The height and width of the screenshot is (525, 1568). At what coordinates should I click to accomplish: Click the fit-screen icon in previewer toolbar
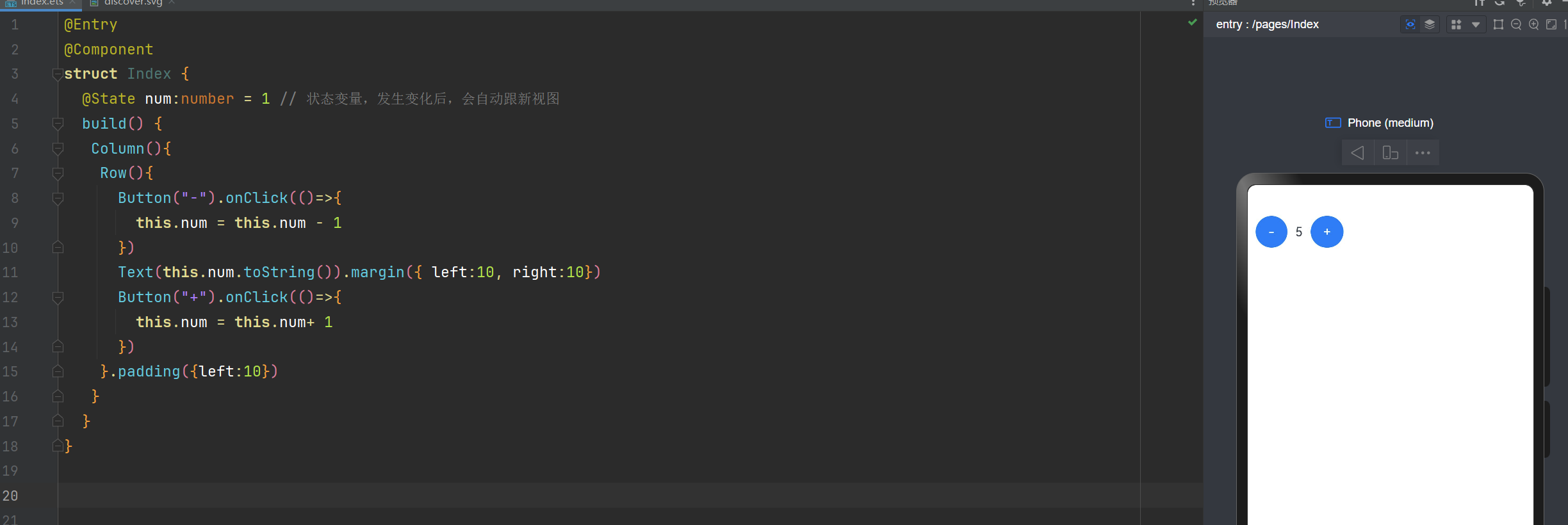1551,24
